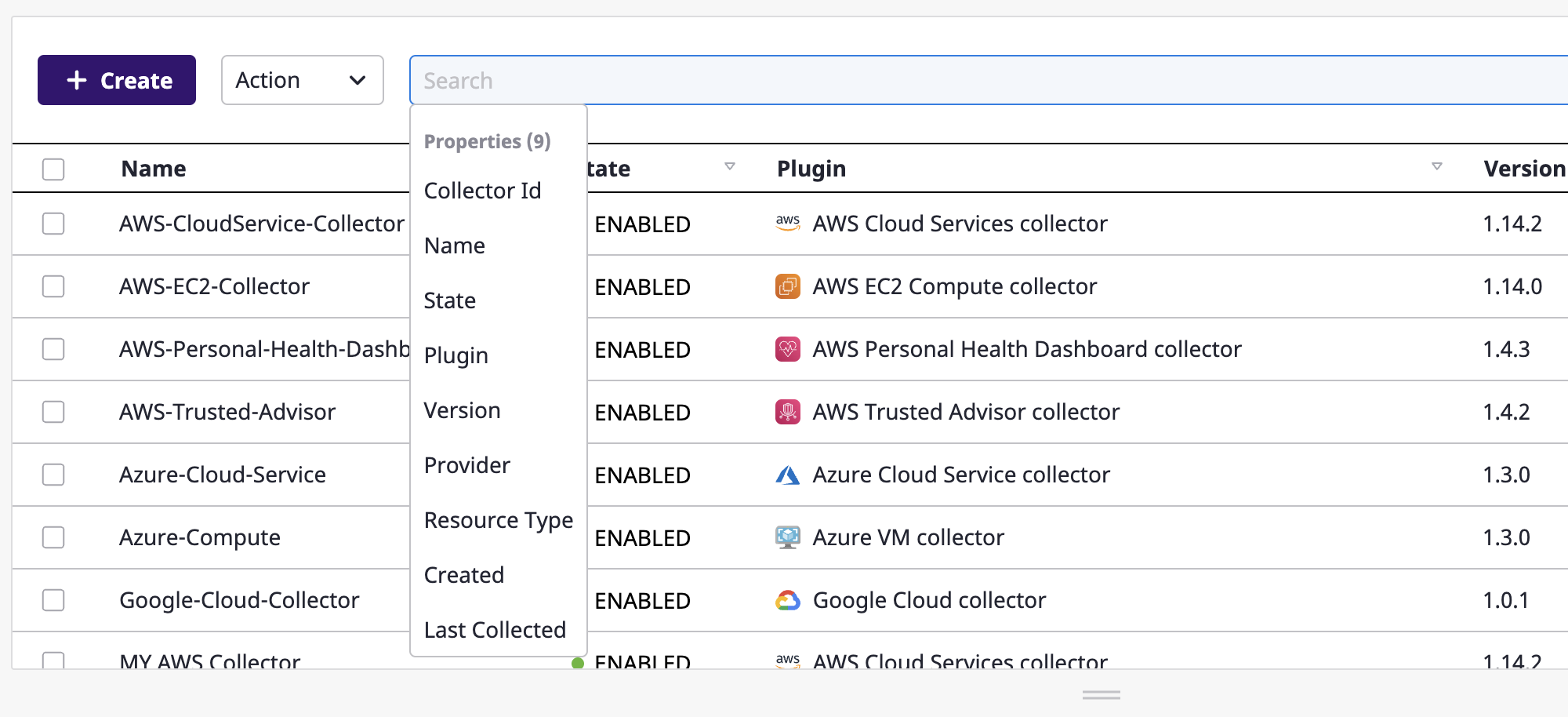Click the Create button
This screenshot has height=717, width=1568.
117,80
